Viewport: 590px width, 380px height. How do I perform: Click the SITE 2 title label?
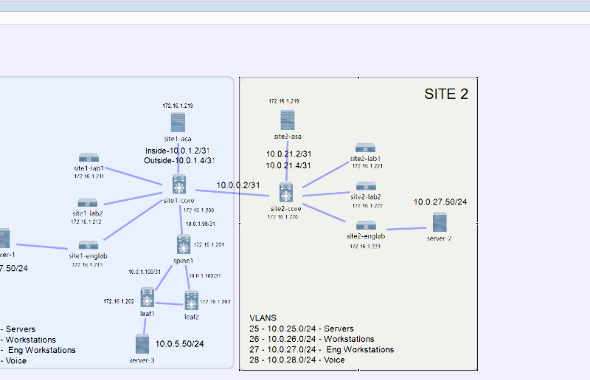pos(446,94)
